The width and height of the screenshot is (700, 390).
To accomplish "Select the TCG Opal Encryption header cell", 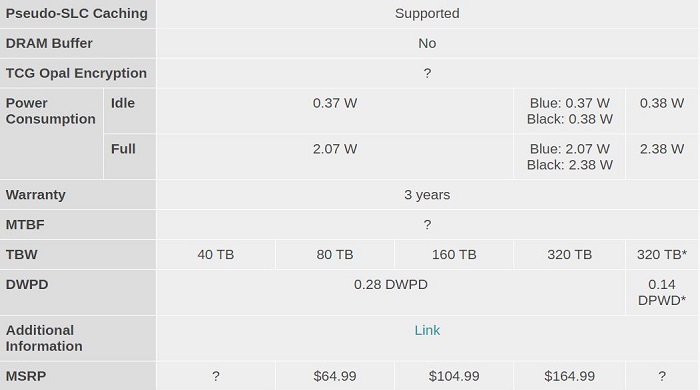I will click(78, 73).
